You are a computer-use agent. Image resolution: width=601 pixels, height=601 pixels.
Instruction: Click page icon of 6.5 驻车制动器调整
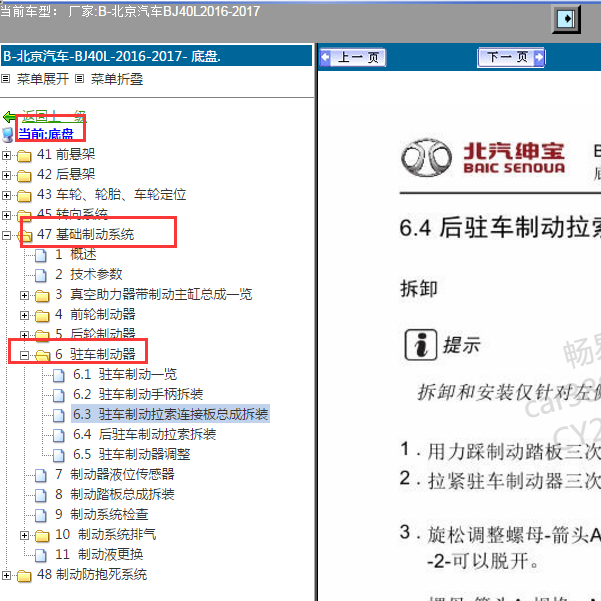pyautogui.click(x=59, y=455)
